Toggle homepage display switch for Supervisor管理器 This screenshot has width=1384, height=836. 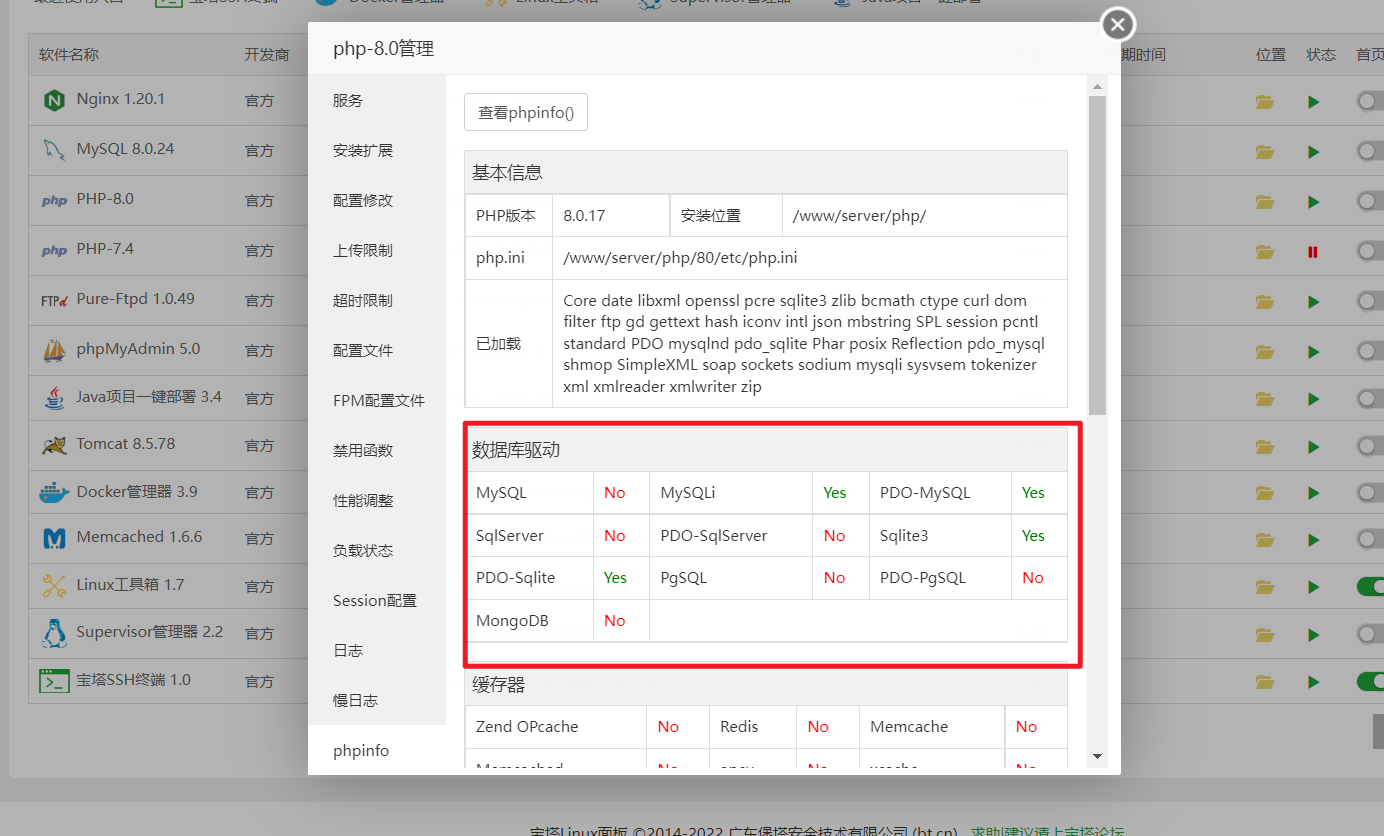click(x=1370, y=634)
